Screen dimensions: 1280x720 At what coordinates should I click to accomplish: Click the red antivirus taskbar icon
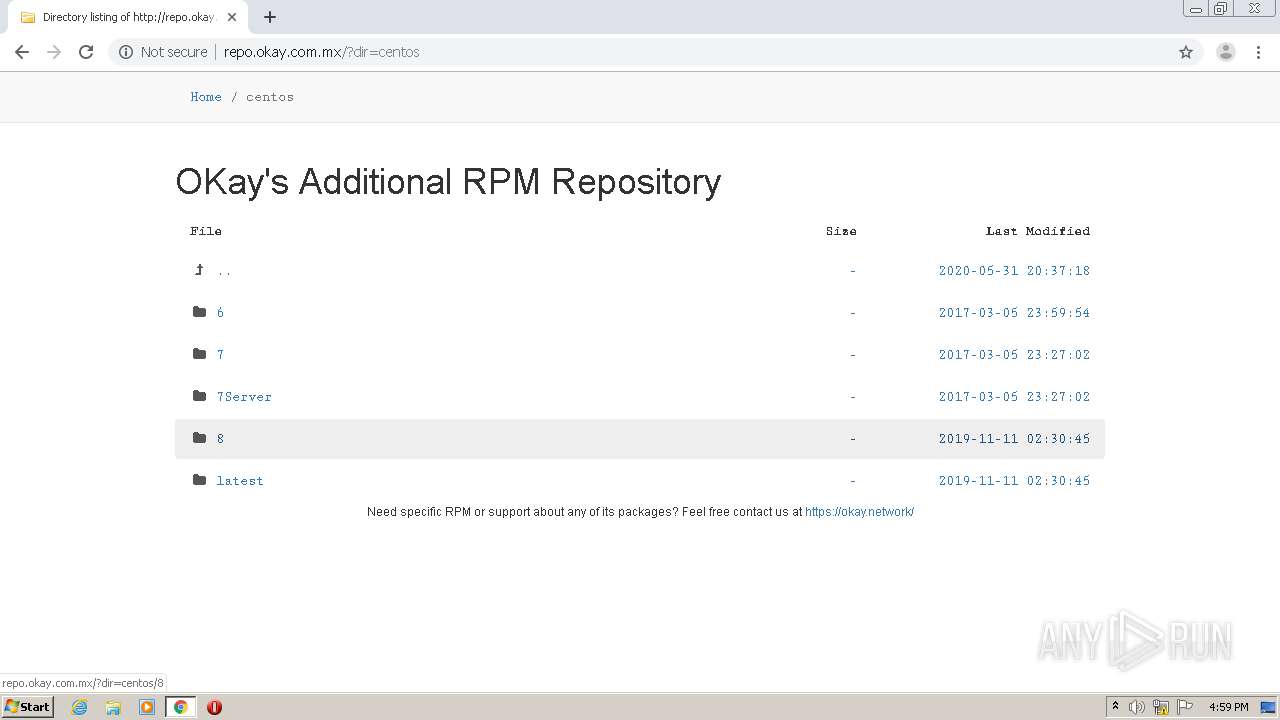(x=214, y=707)
